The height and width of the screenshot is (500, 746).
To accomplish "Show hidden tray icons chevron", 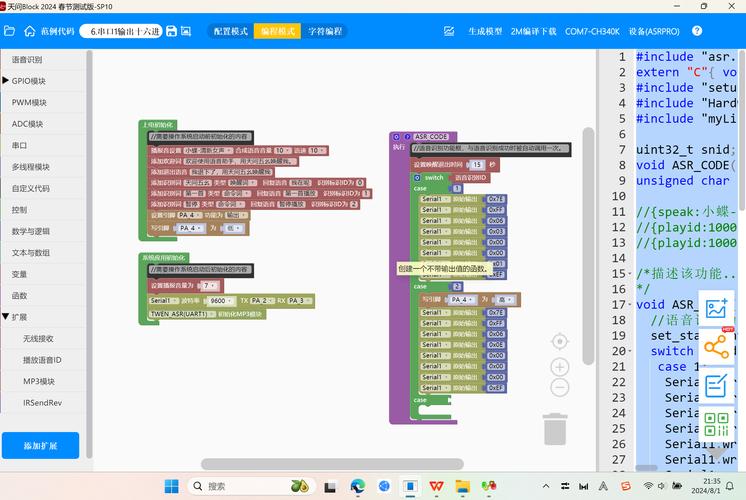I will (546, 486).
